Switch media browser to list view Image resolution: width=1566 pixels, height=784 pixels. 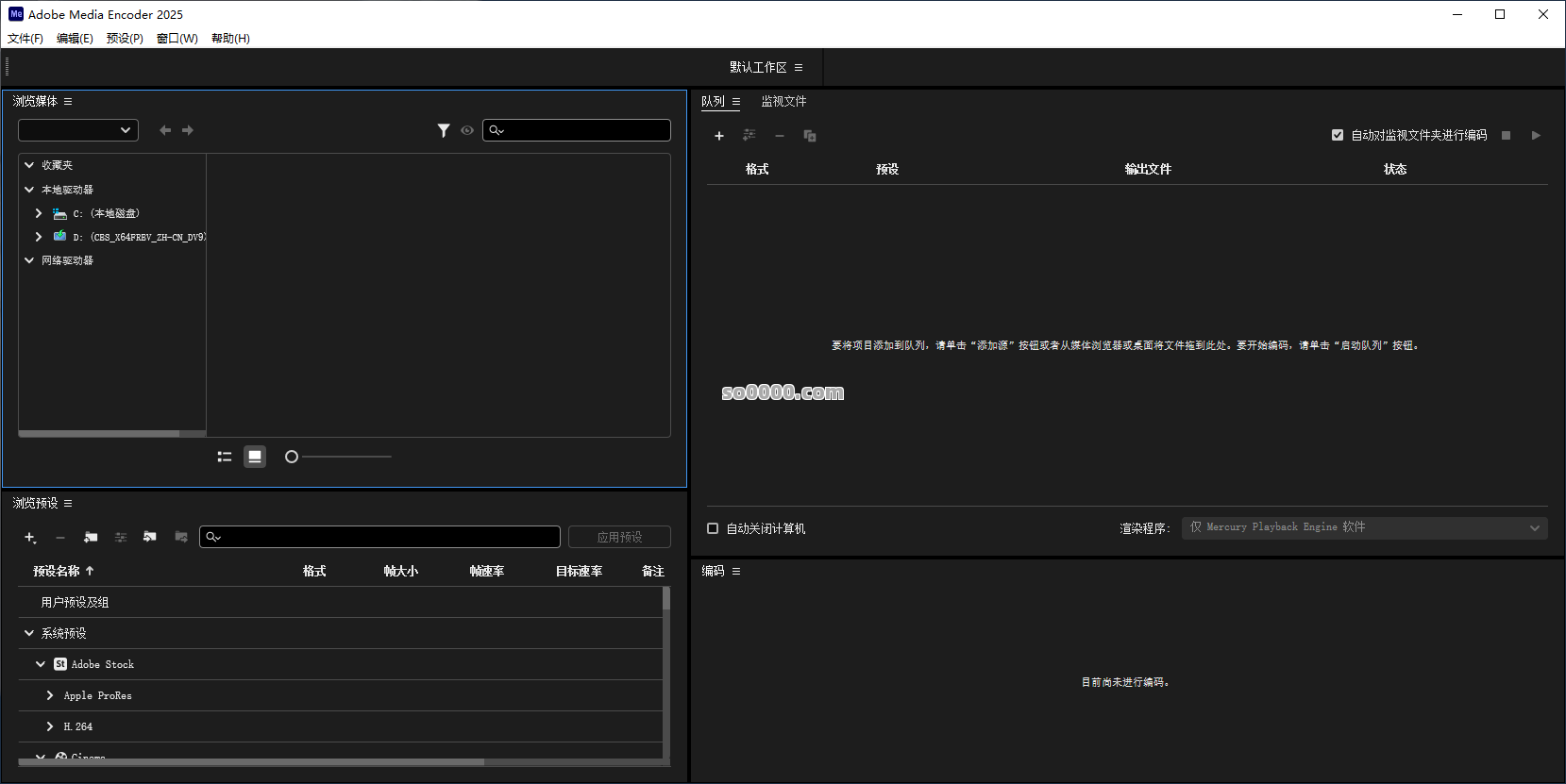pos(225,457)
